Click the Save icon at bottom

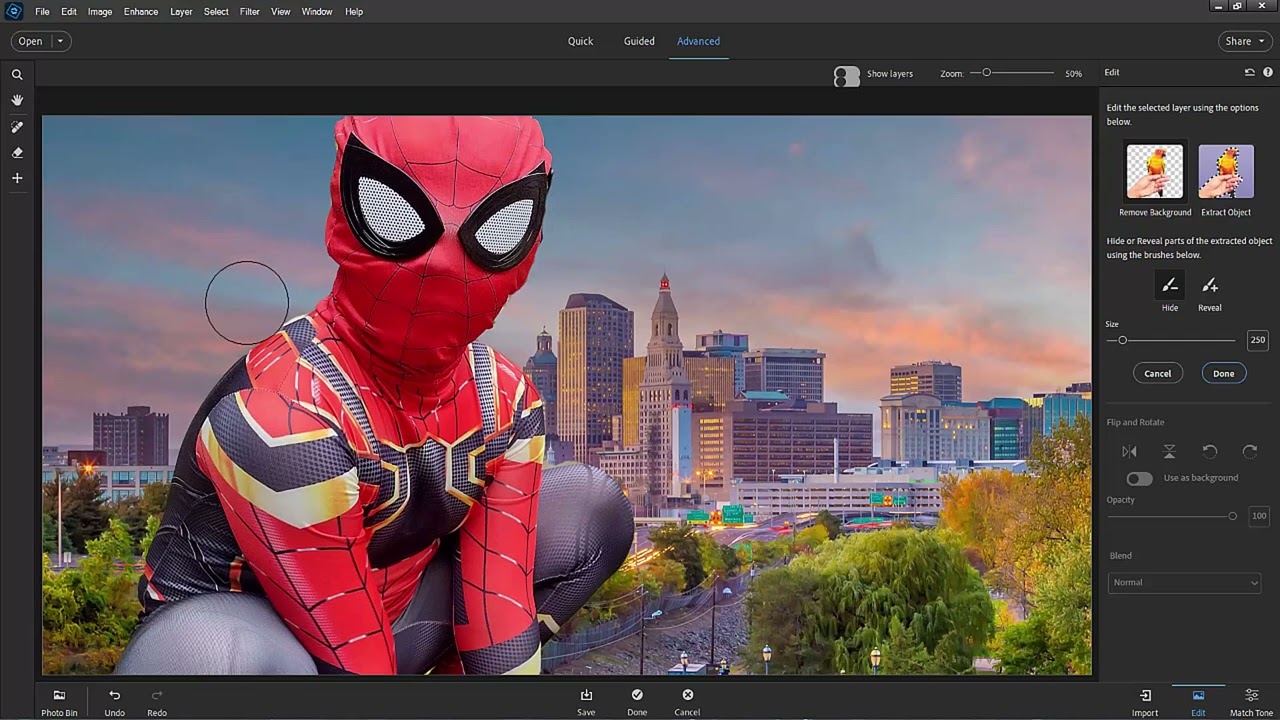pyautogui.click(x=586, y=702)
